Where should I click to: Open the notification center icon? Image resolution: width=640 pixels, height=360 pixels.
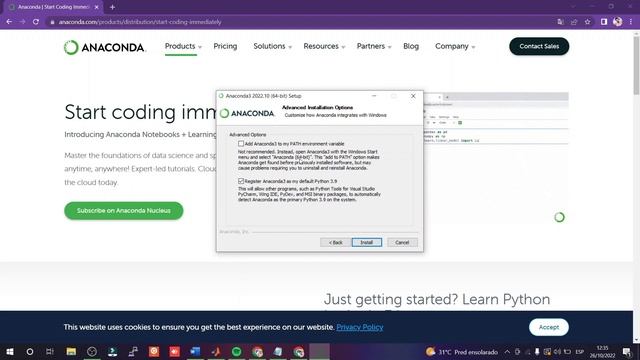pyautogui.click(x=627, y=351)
